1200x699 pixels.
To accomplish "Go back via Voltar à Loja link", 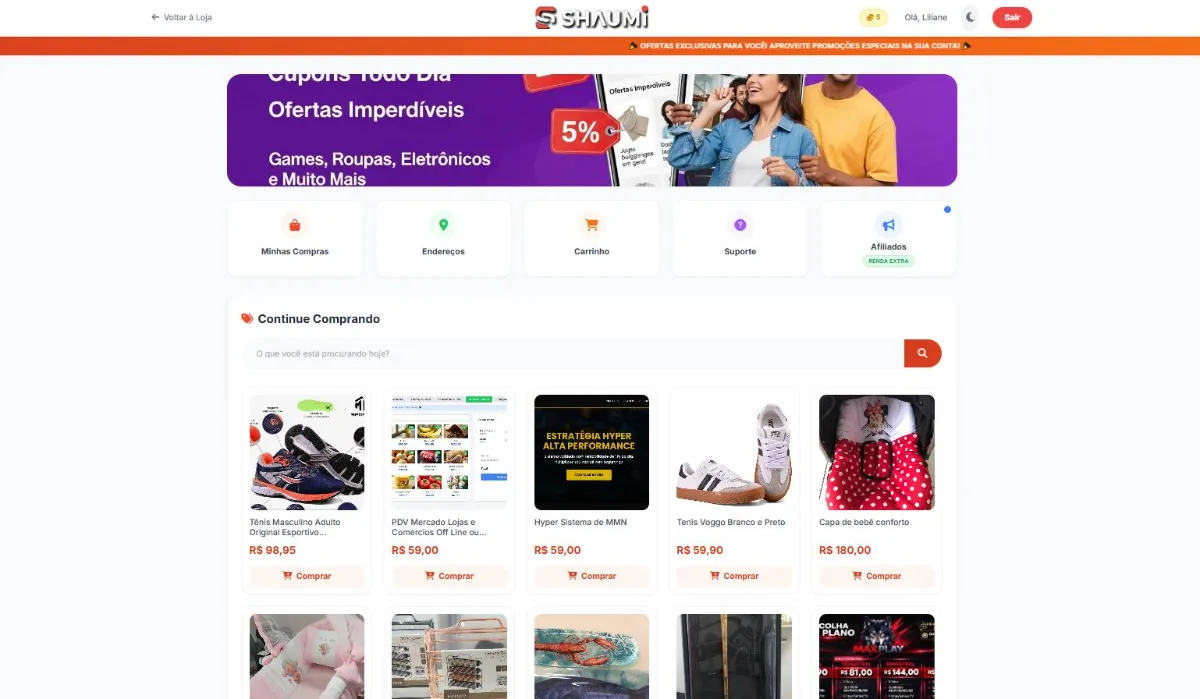I will coord(181,17).
